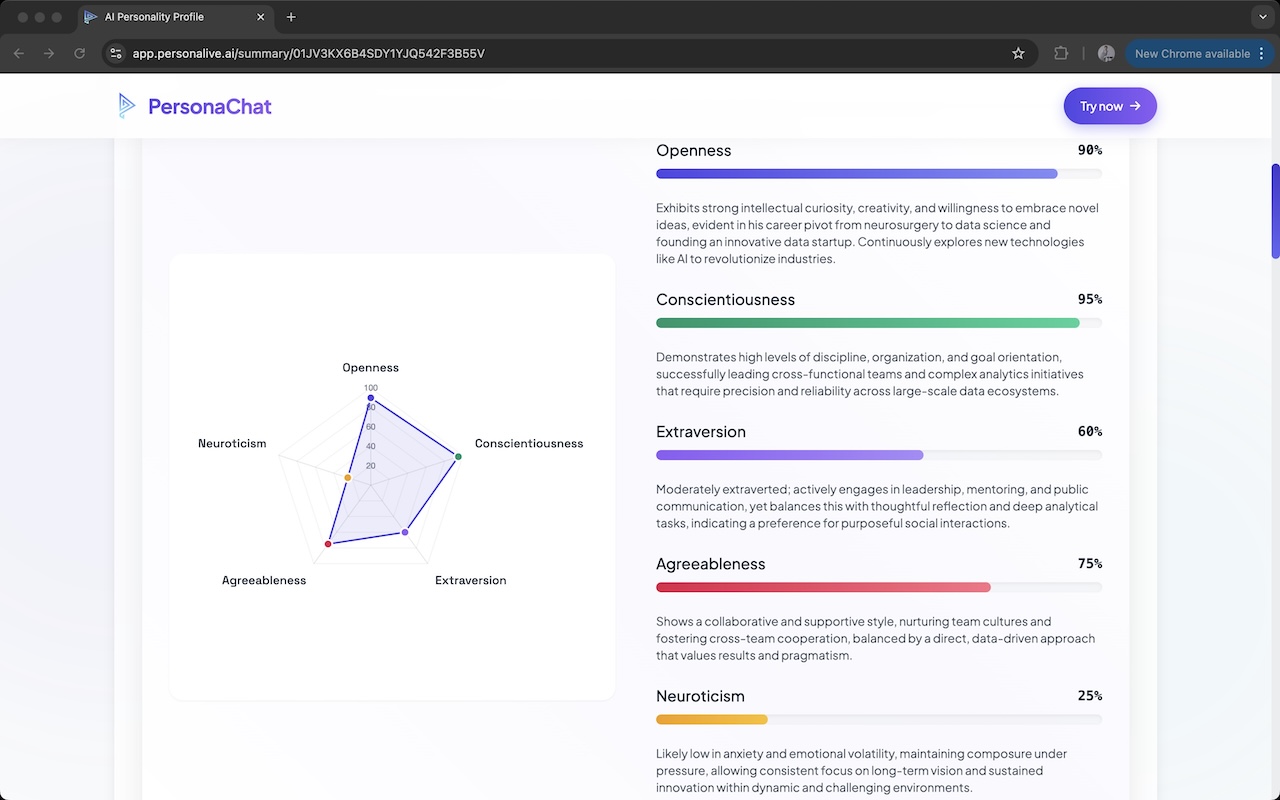Click the Agreeableness heading text
Screen dimensions: 1280x800
pos(711,563)
